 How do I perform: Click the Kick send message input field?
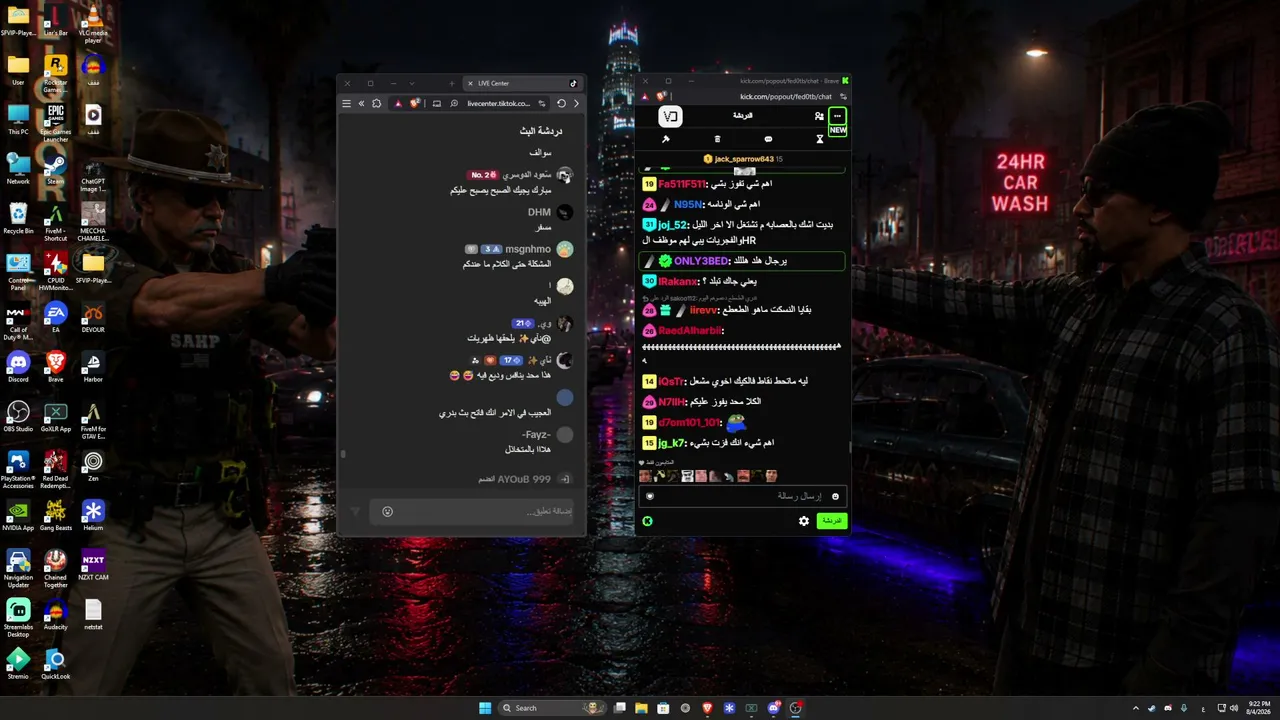coord(743,496)
